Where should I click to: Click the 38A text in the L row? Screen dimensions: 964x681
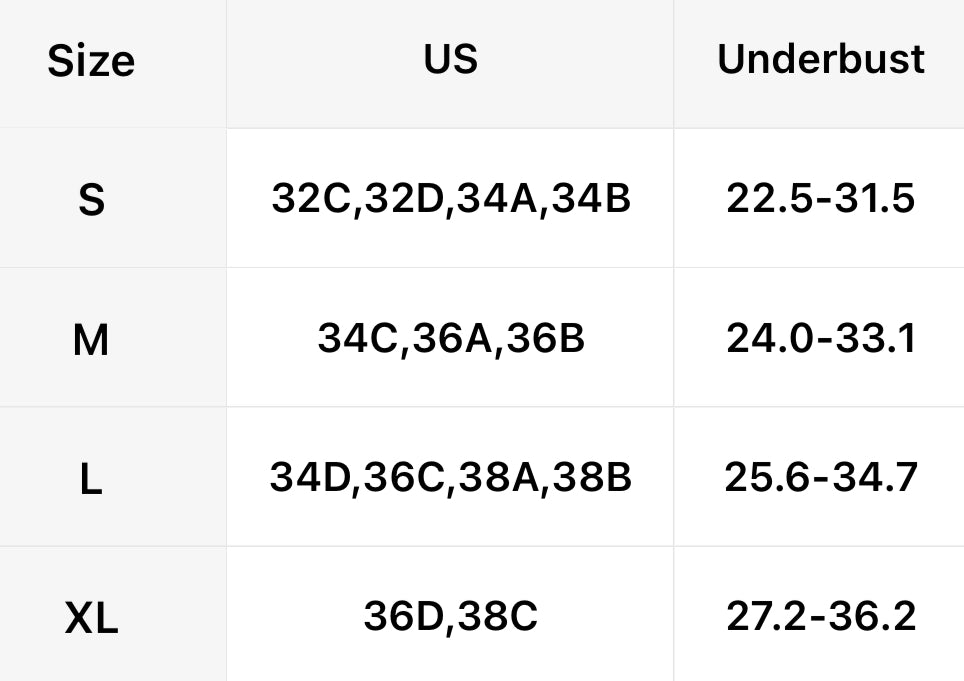tap(497, 478)
